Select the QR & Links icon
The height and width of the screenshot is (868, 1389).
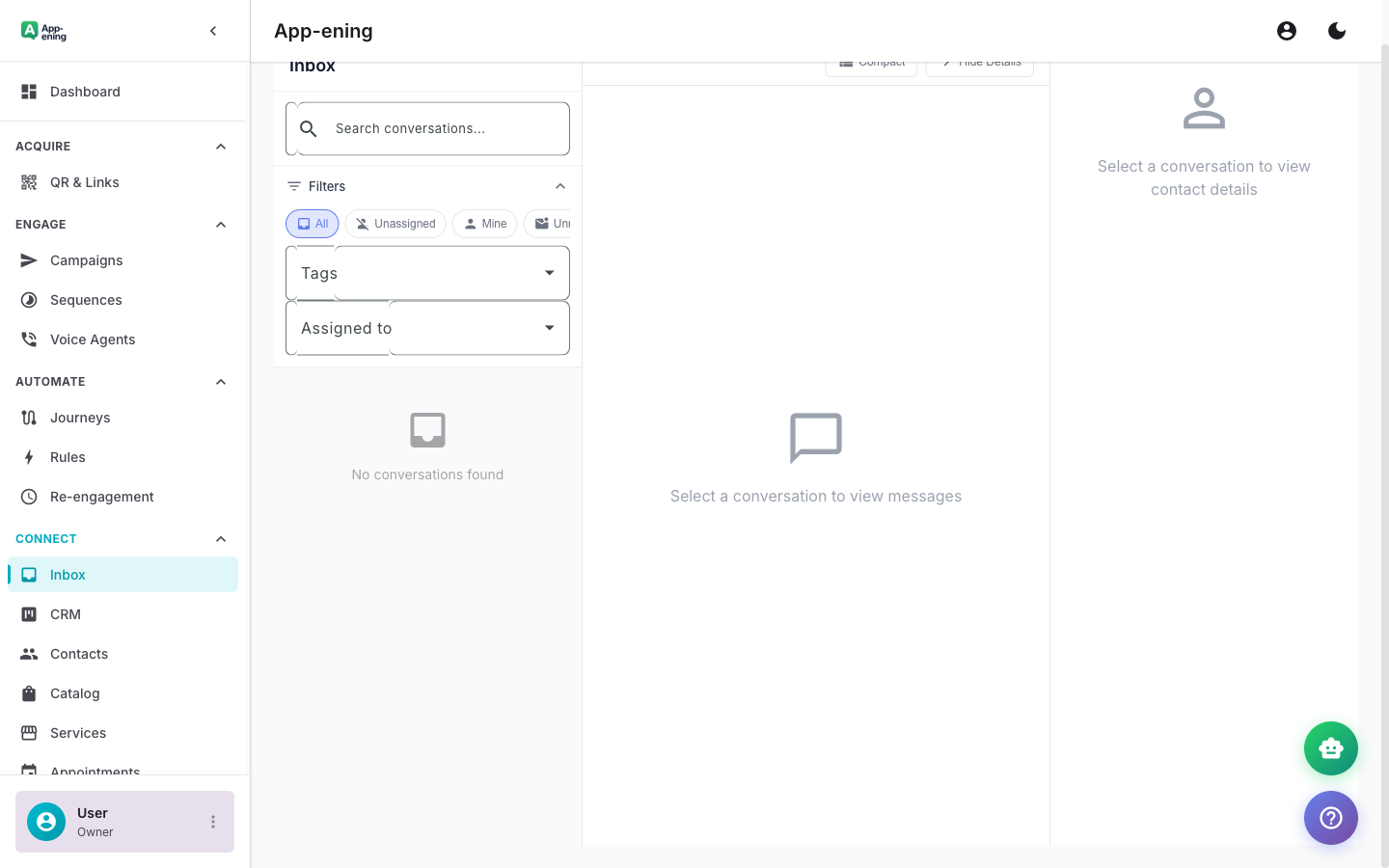tap(28, 182)
